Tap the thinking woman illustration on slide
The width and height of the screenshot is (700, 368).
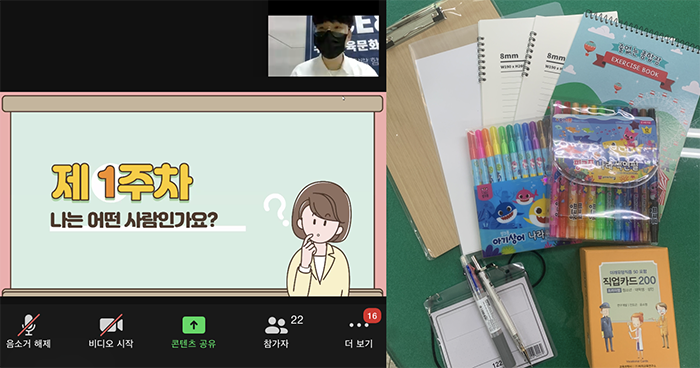319,239
